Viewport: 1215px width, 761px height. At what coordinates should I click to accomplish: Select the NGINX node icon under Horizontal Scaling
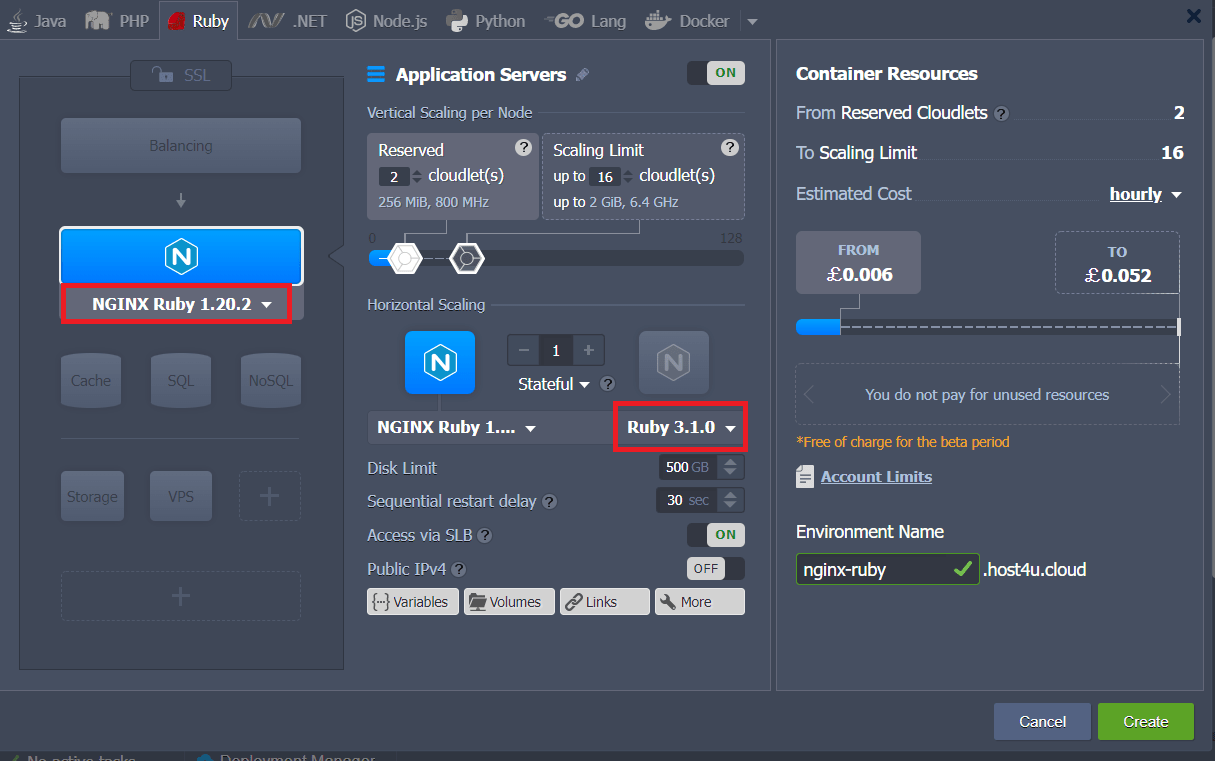pos(440,362)
